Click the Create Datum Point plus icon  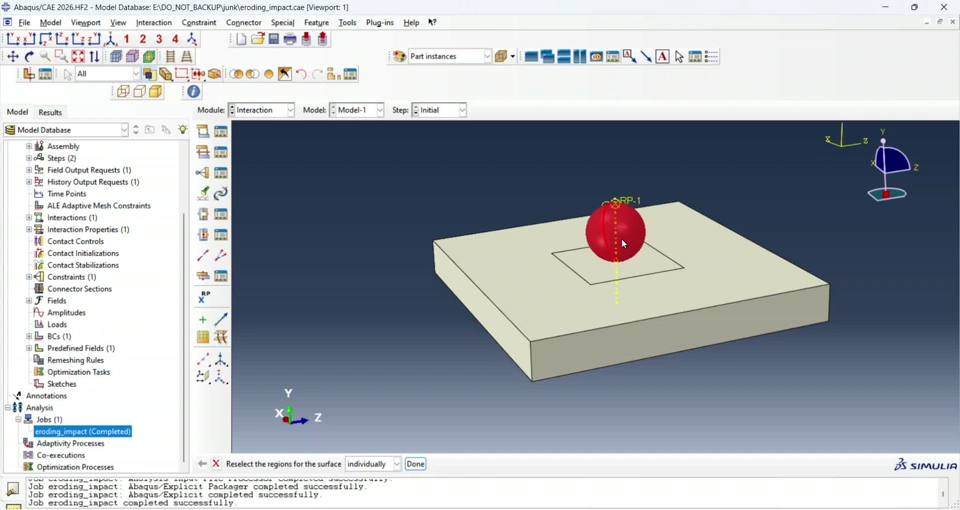203,320
